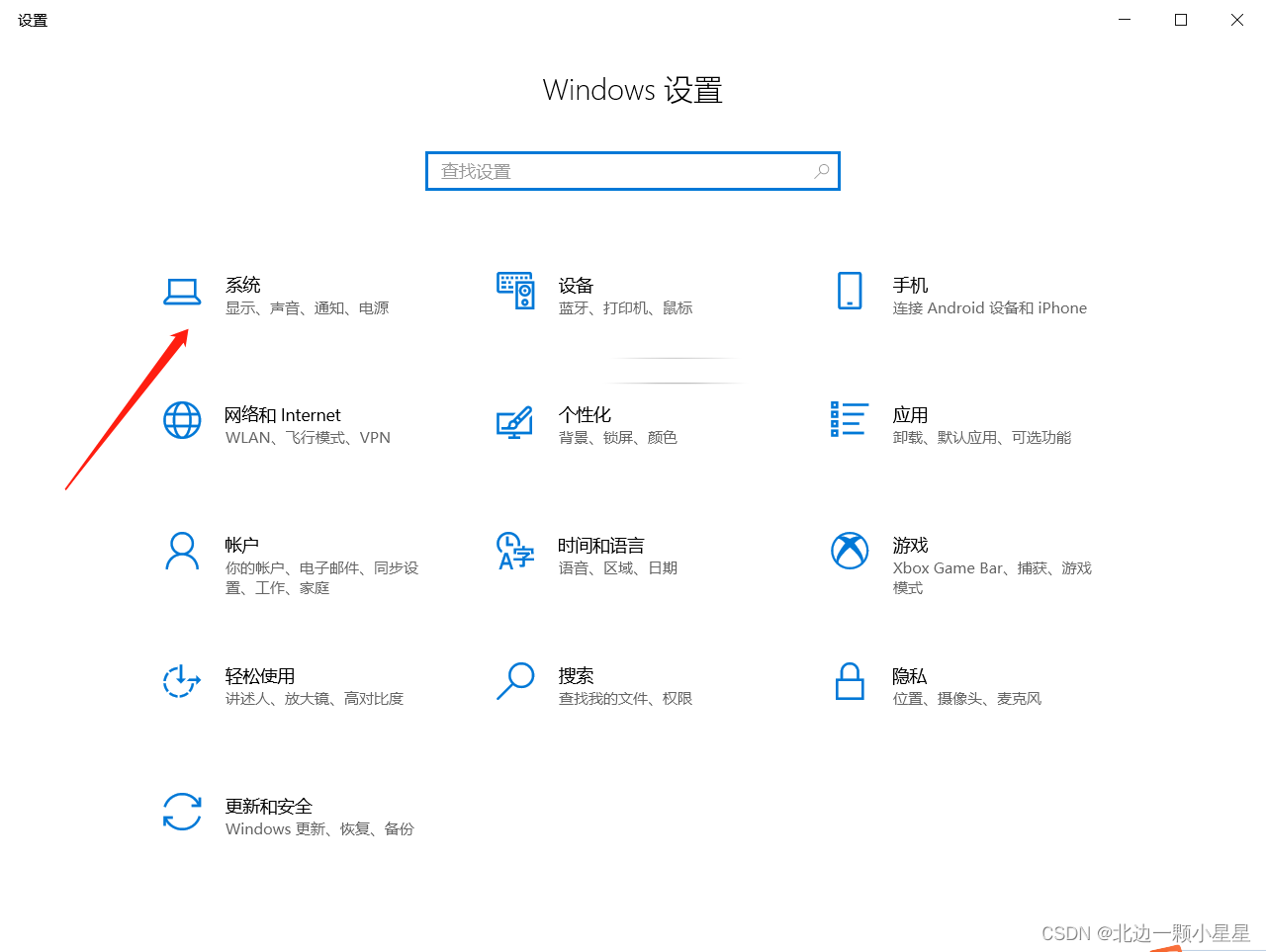
Task: Select the 手机 category title
Action: (910, 285)
